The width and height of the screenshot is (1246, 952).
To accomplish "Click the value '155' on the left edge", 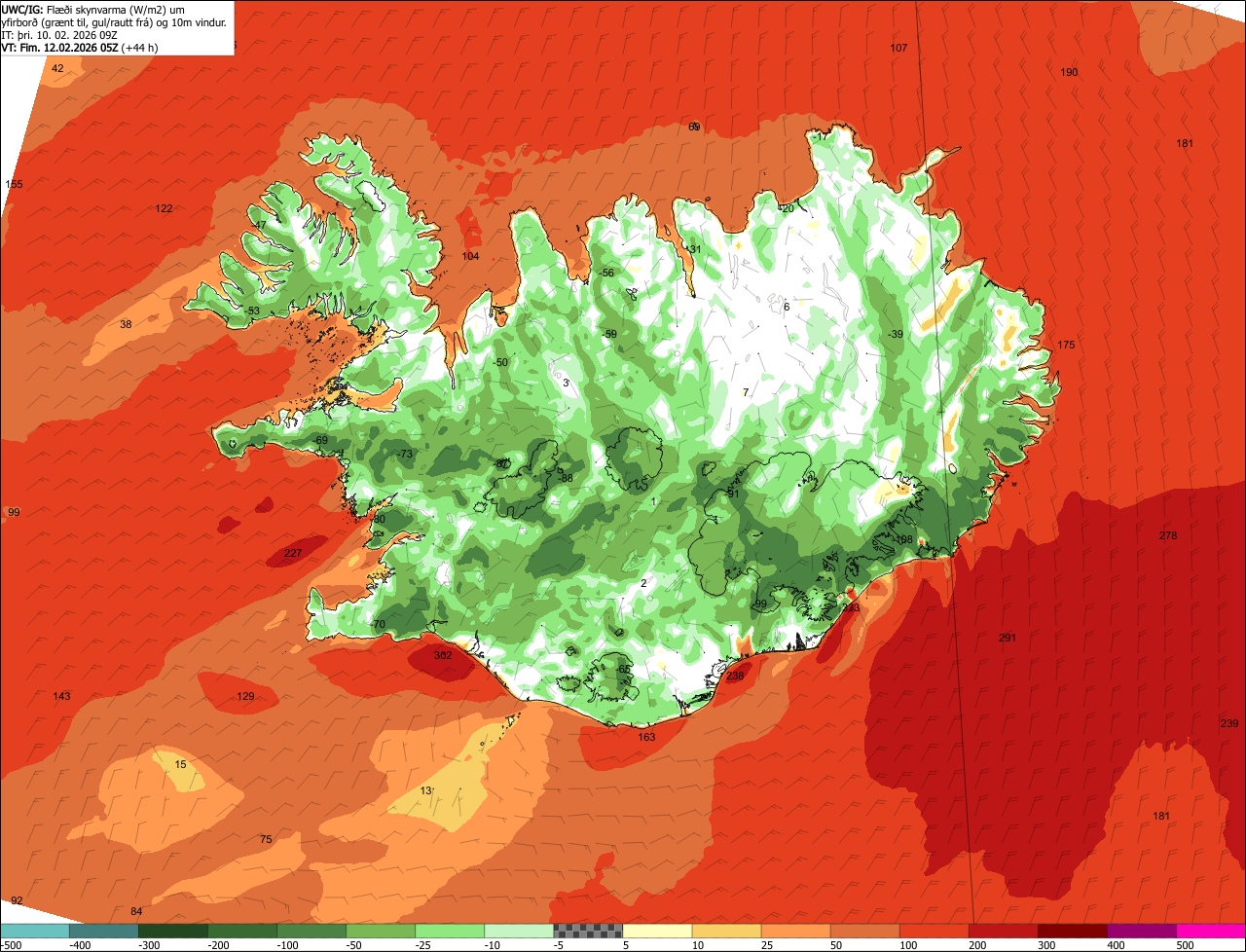I will coord(14,184).
